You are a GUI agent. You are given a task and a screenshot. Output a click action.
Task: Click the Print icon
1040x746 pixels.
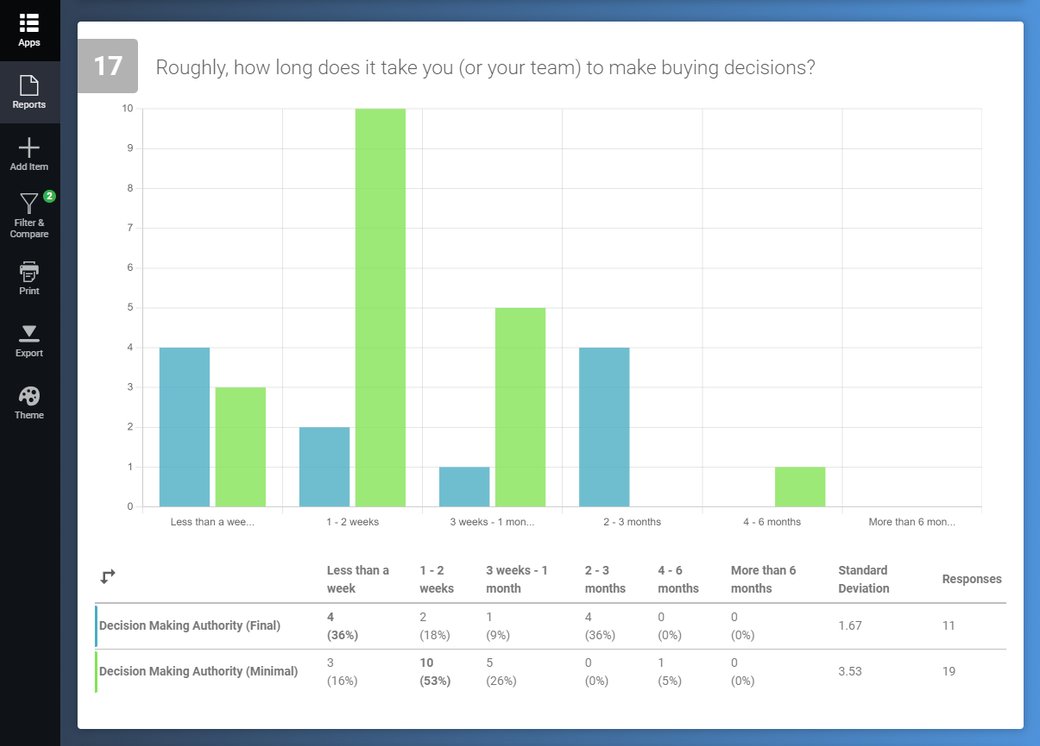coord(29,273)
